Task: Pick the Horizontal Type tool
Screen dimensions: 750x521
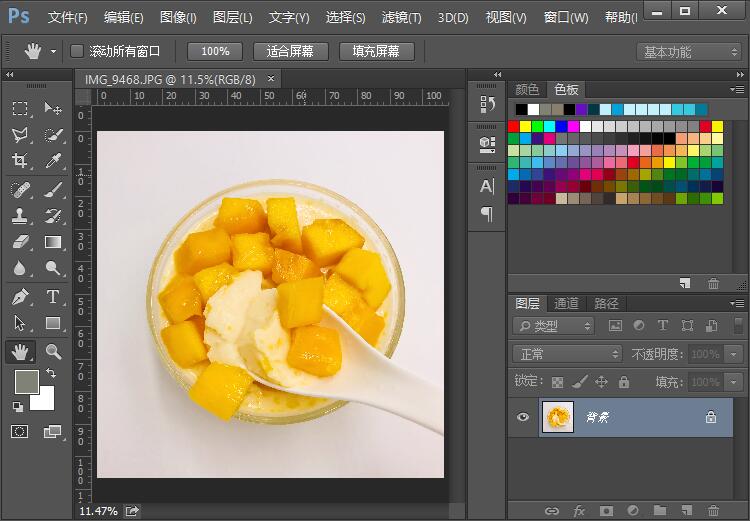Action: (x=53, y=297)
